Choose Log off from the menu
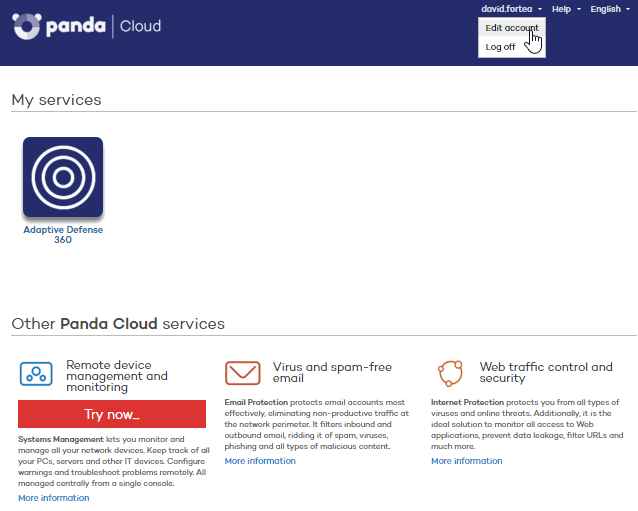Image resolution: width=638 pixels, height=511 pixels. pos(500,47)
